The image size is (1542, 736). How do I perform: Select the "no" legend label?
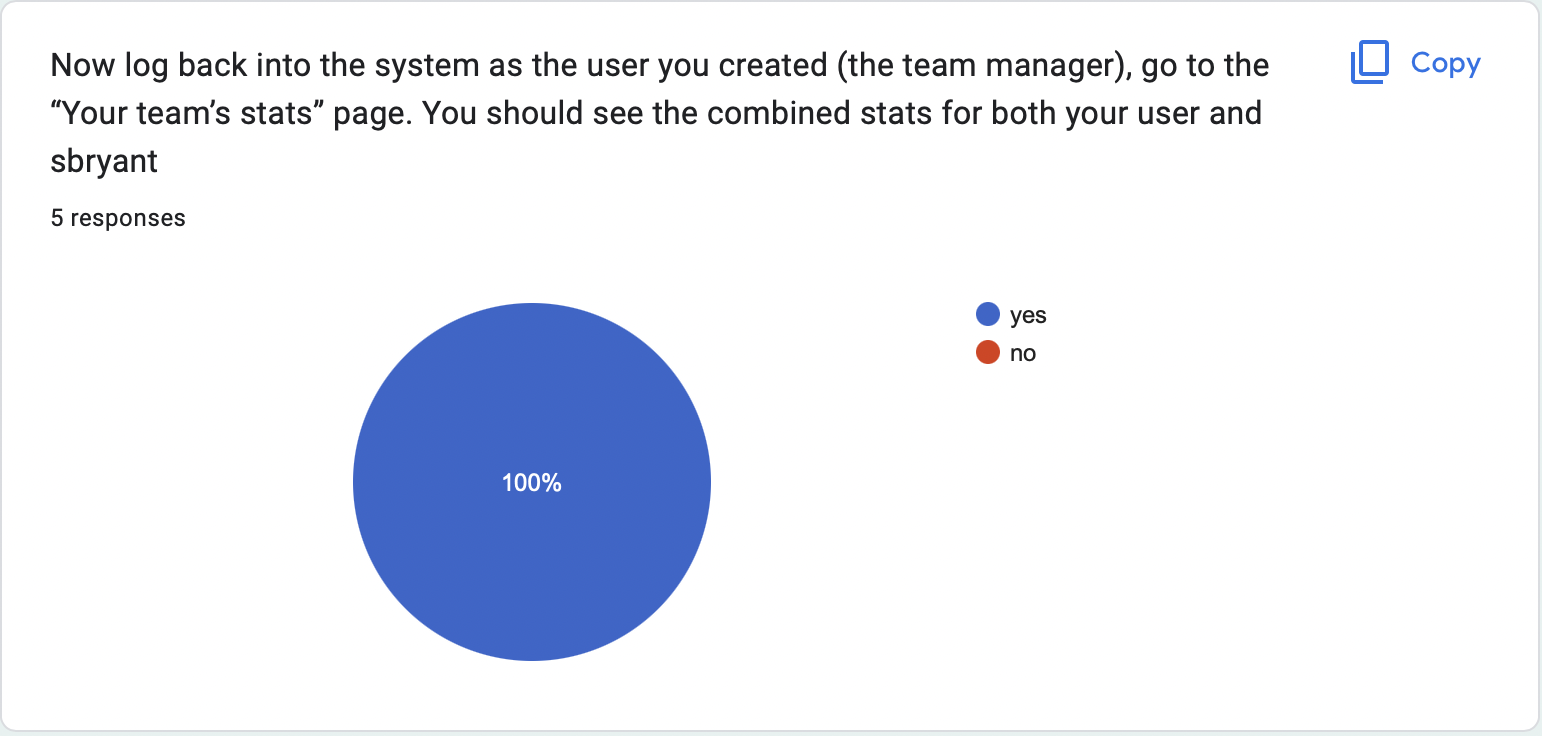click(x=1023, y=353)
